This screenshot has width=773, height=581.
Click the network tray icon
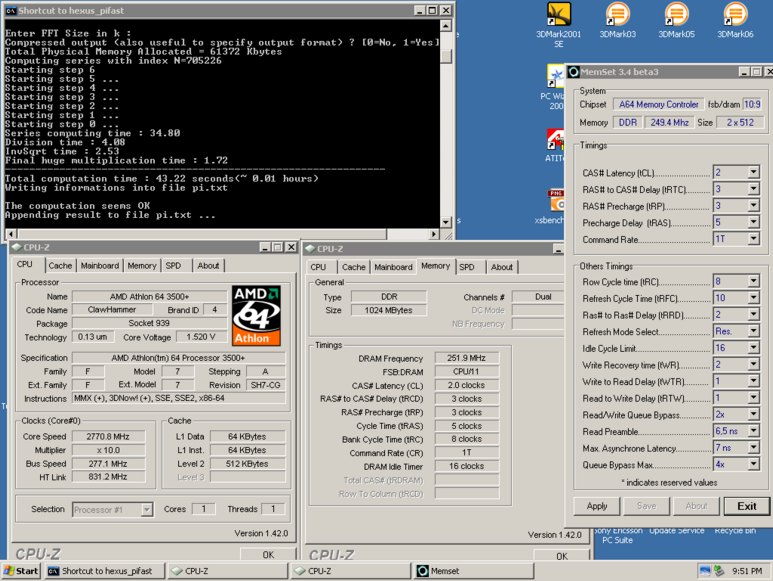(x=705, y=571)
